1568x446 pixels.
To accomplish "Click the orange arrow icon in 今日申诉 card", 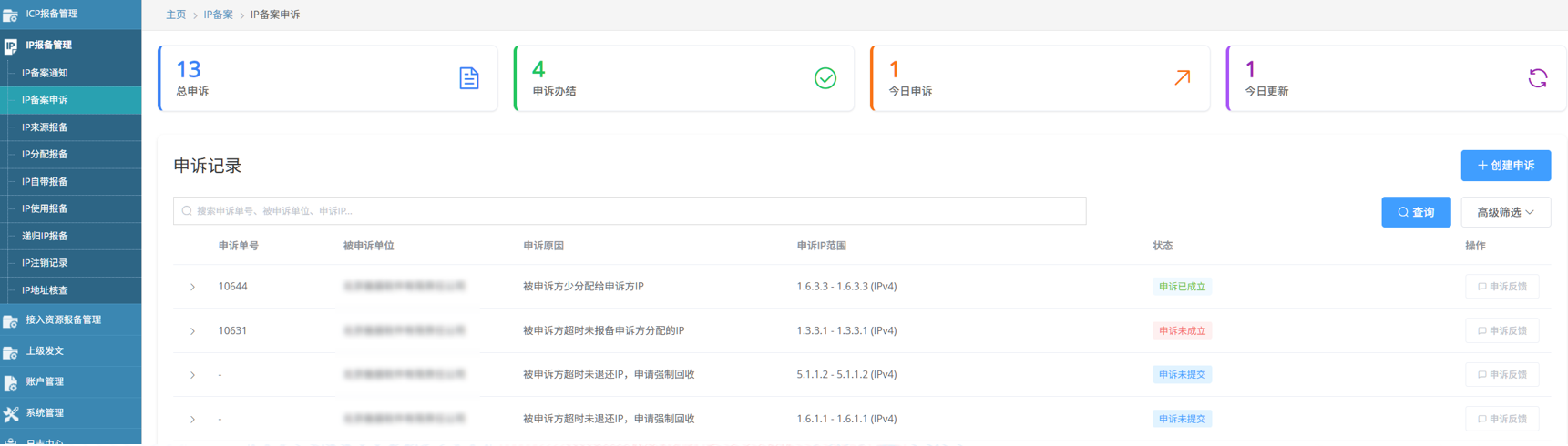I will (1182, 78).
